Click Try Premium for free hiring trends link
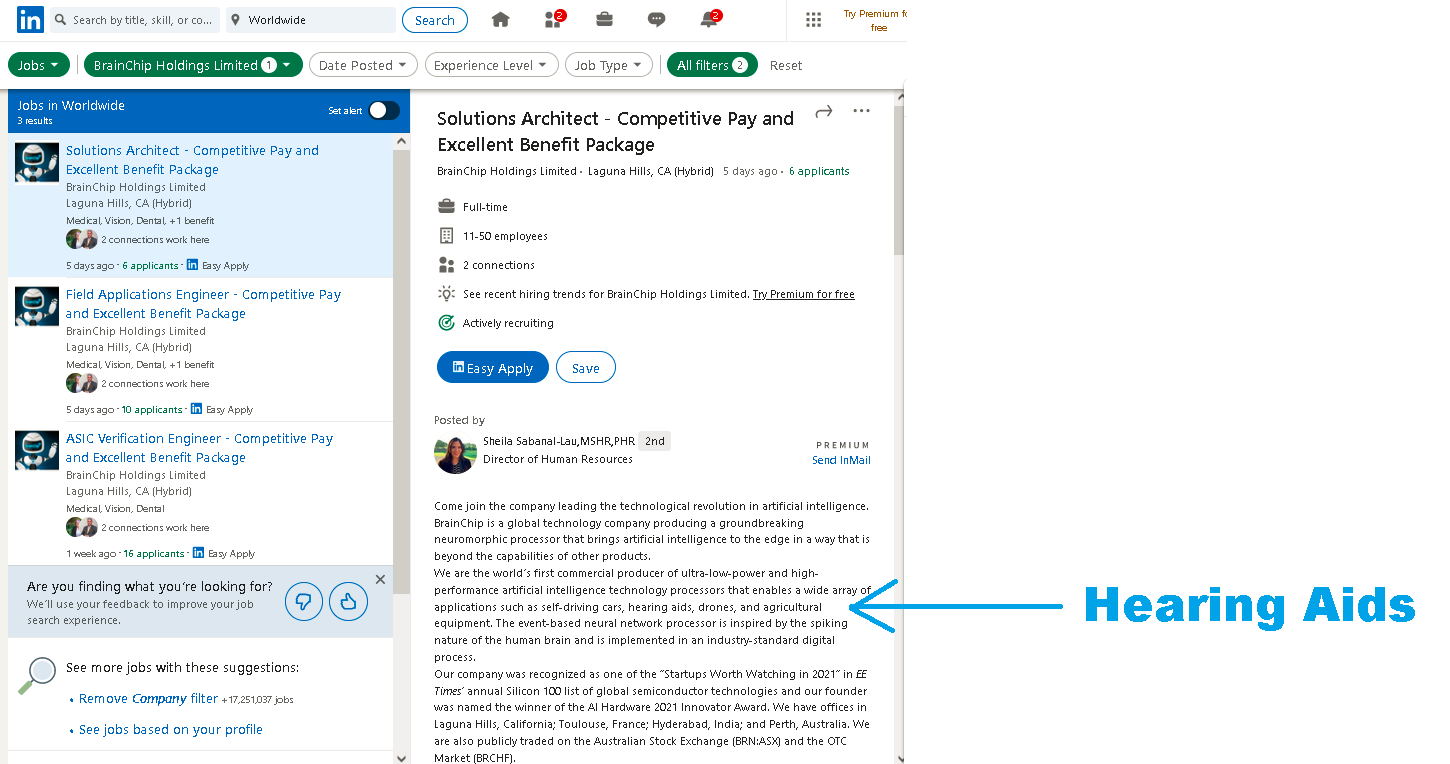The height and width of the screenshot is (764, 1450). click(x=804, y=294)
